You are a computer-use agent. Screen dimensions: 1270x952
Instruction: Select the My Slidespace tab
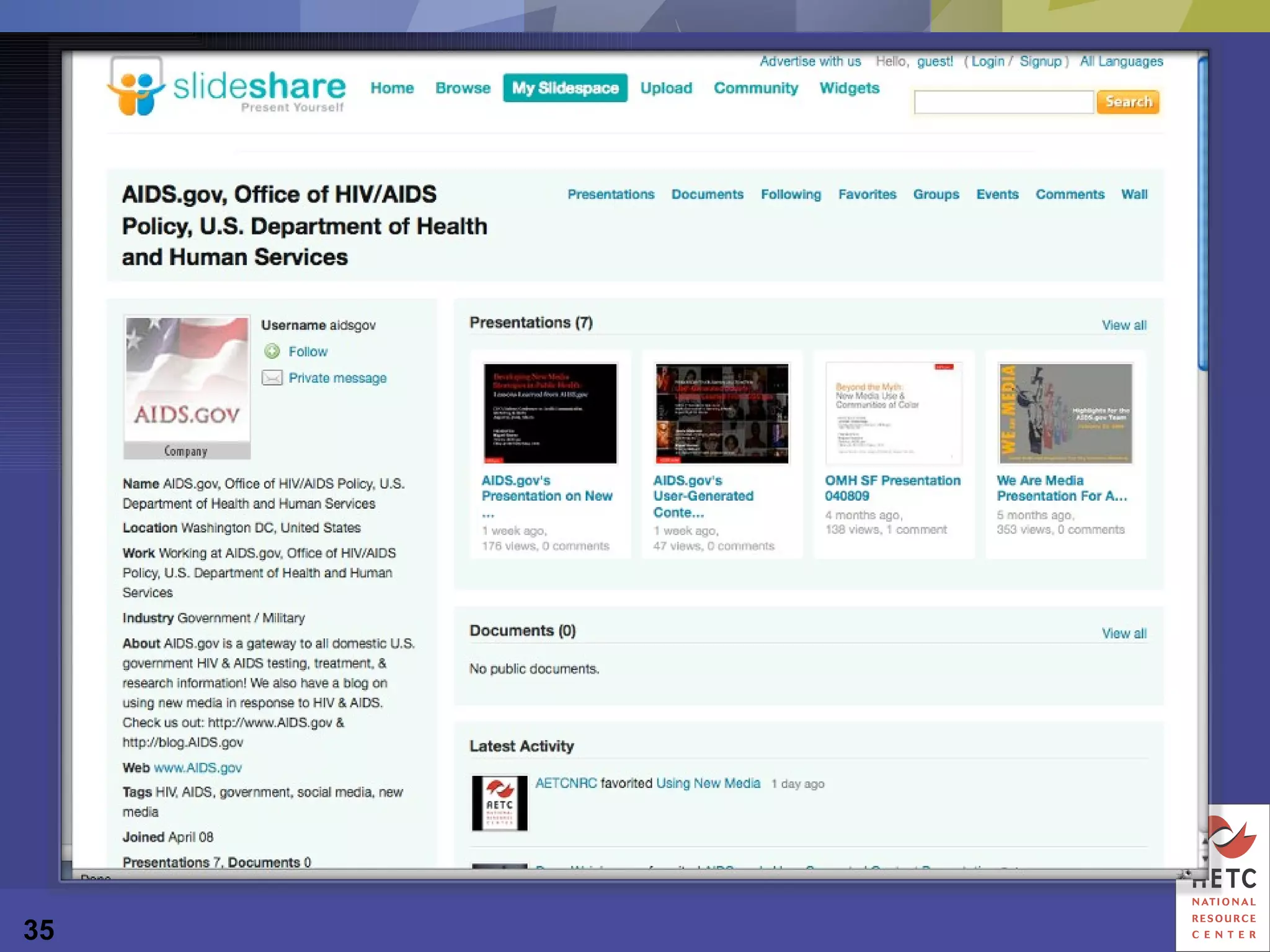click(x=565, y=88)
